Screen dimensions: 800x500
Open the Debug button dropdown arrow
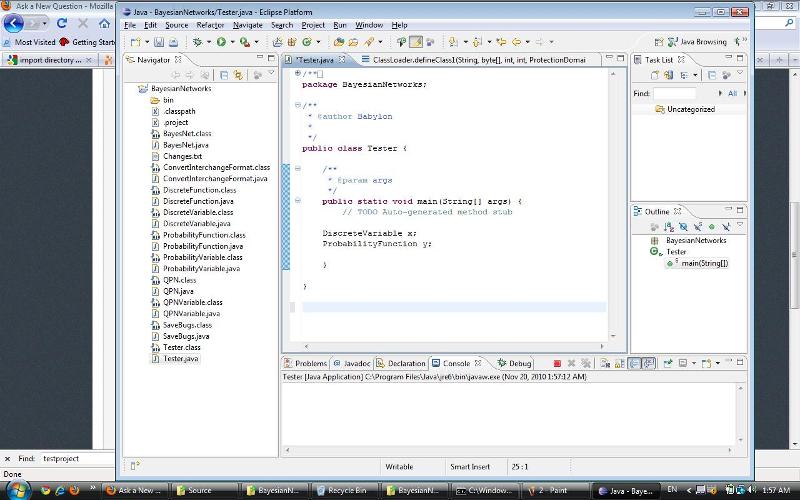pos(209,42)
